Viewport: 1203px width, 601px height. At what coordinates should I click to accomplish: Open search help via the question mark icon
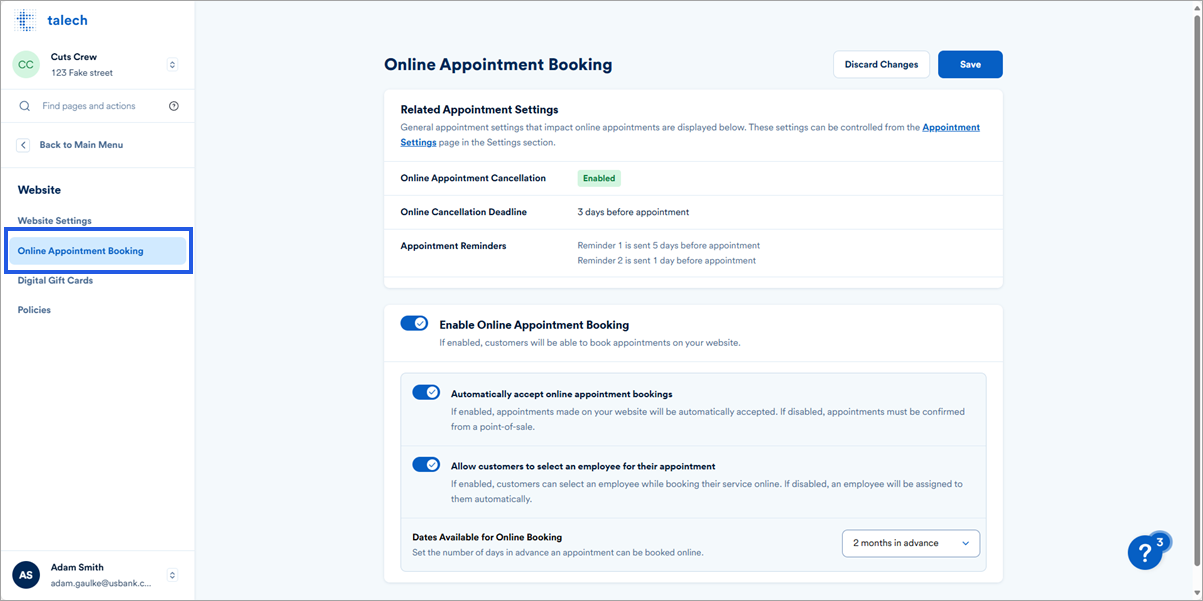174,105
